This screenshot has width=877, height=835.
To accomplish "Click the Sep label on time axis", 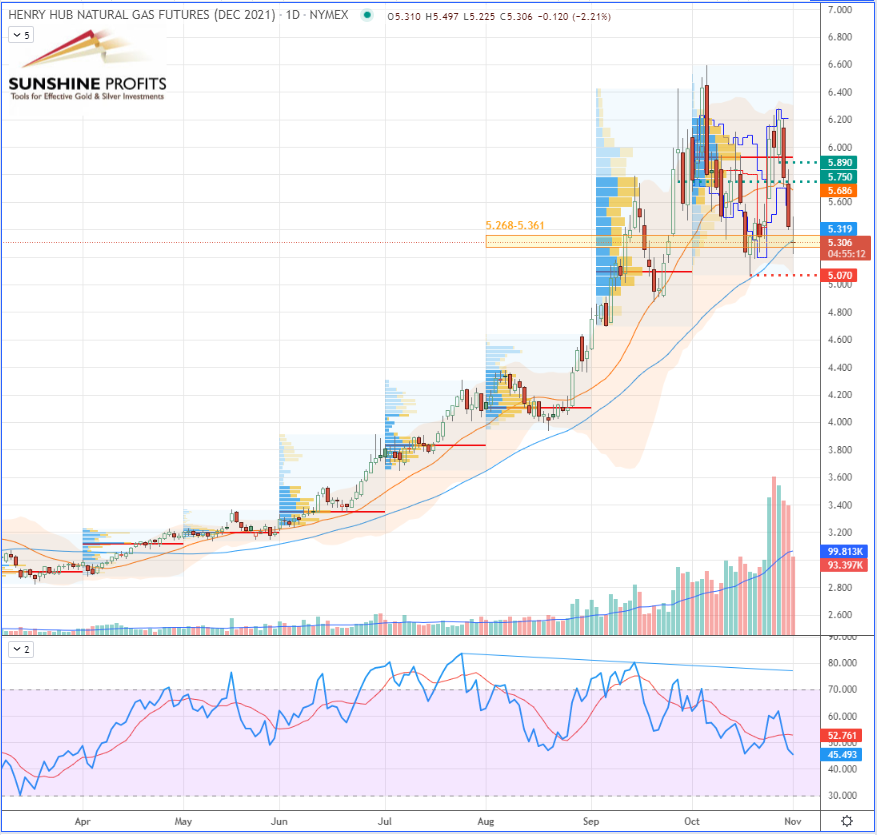I will (x=591, y=821).
